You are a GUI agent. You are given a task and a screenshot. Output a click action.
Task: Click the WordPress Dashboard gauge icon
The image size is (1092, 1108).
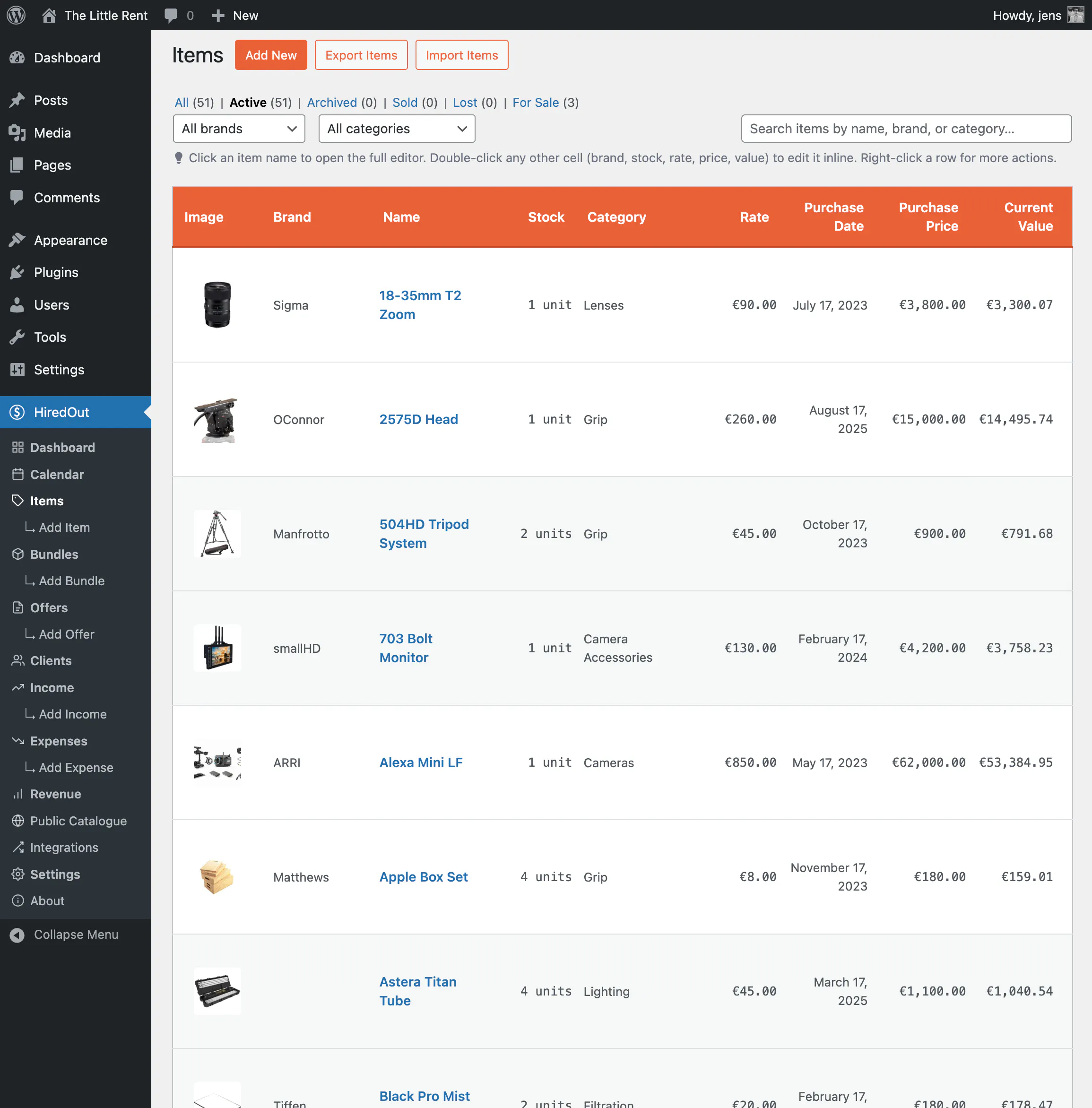pyautogui.click(x=17, y=57)
